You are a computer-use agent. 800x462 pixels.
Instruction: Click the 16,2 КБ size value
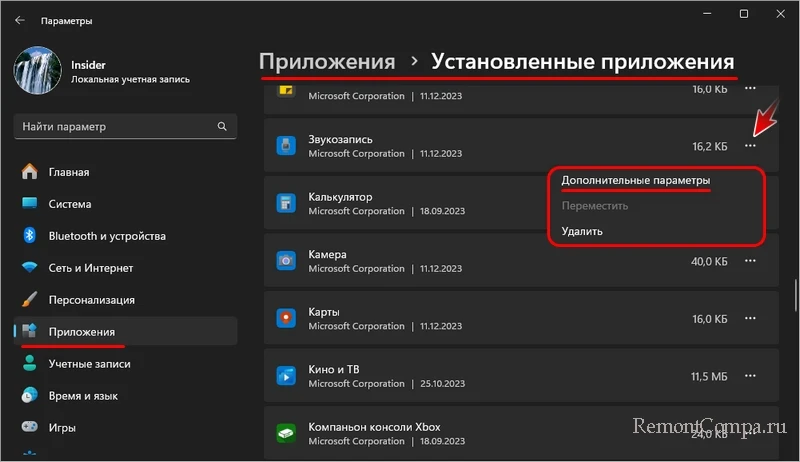click(x=710, y=147)
